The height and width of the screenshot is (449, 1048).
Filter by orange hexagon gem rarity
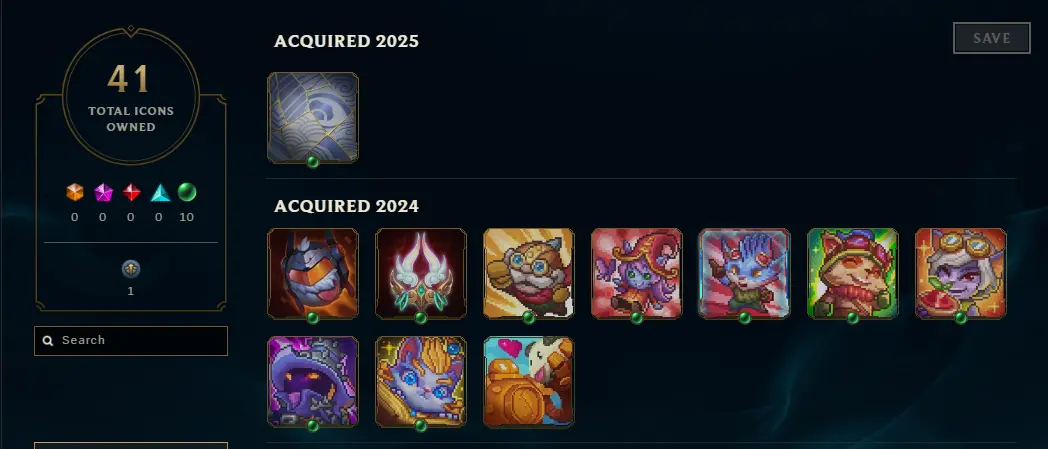point(75,193)
